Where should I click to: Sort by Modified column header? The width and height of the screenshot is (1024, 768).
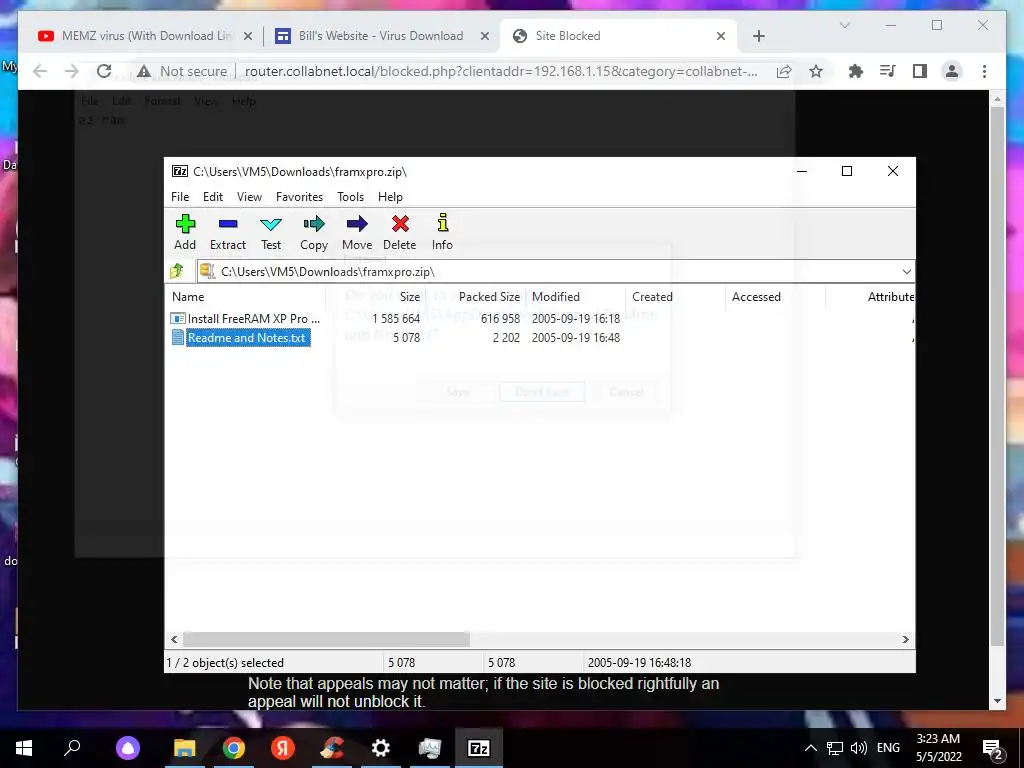tap(575, 296)
